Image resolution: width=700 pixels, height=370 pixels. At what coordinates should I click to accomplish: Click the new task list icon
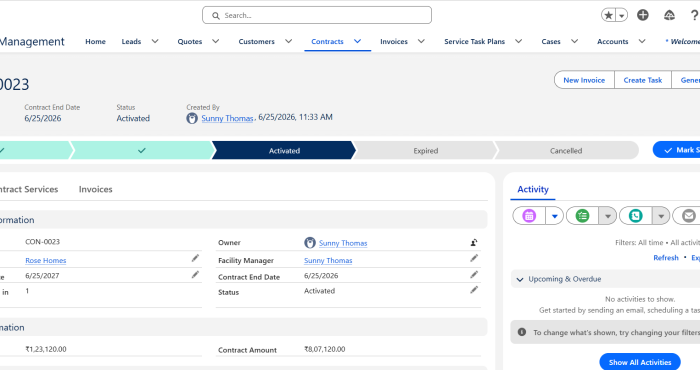pos(583,216)
